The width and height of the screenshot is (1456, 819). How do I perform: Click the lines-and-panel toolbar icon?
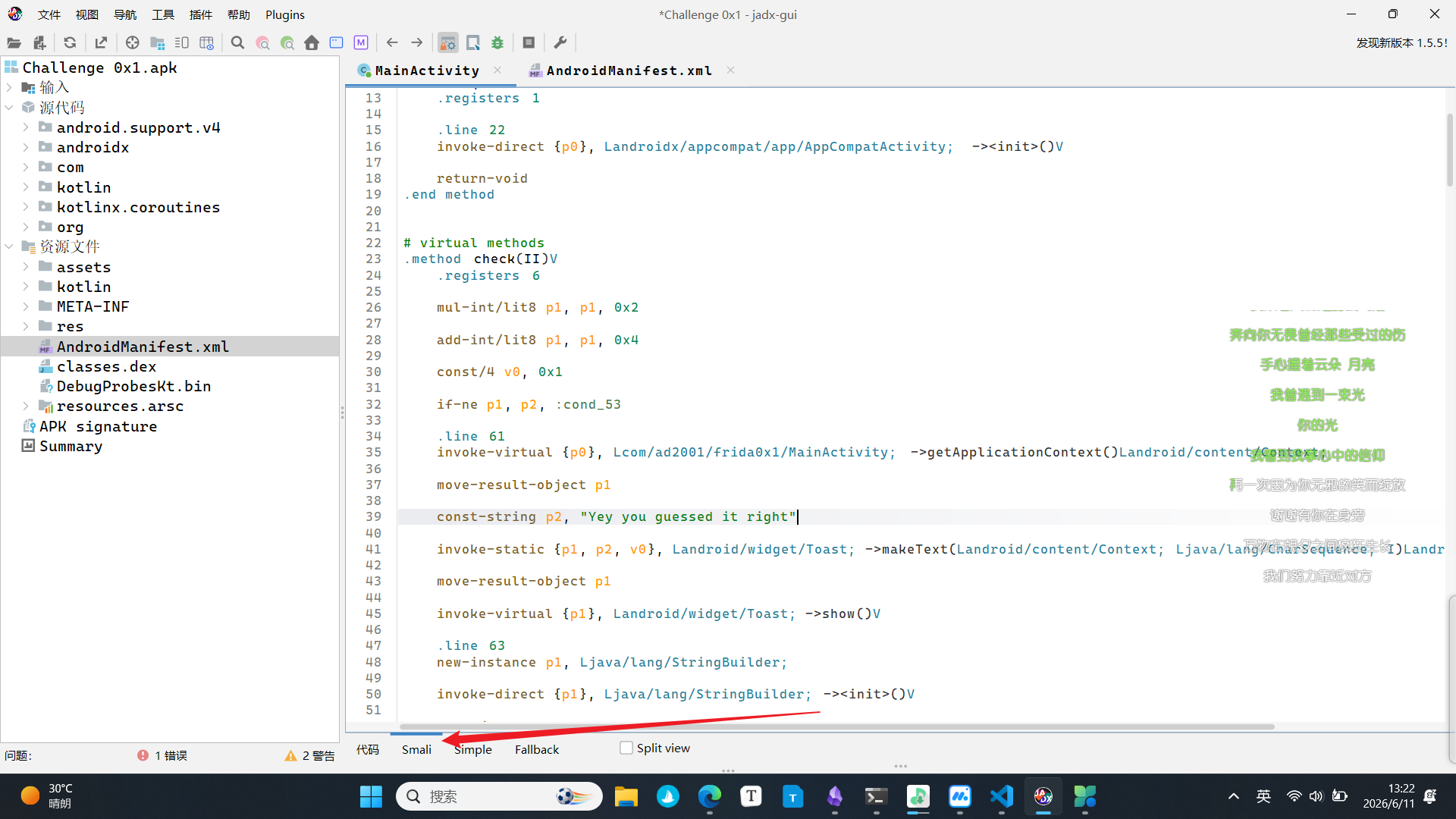point(182,42)
